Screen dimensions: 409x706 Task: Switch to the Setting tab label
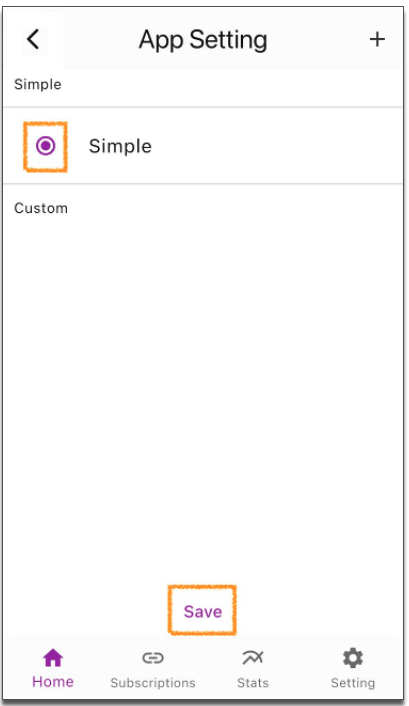(x=353, y=683)
